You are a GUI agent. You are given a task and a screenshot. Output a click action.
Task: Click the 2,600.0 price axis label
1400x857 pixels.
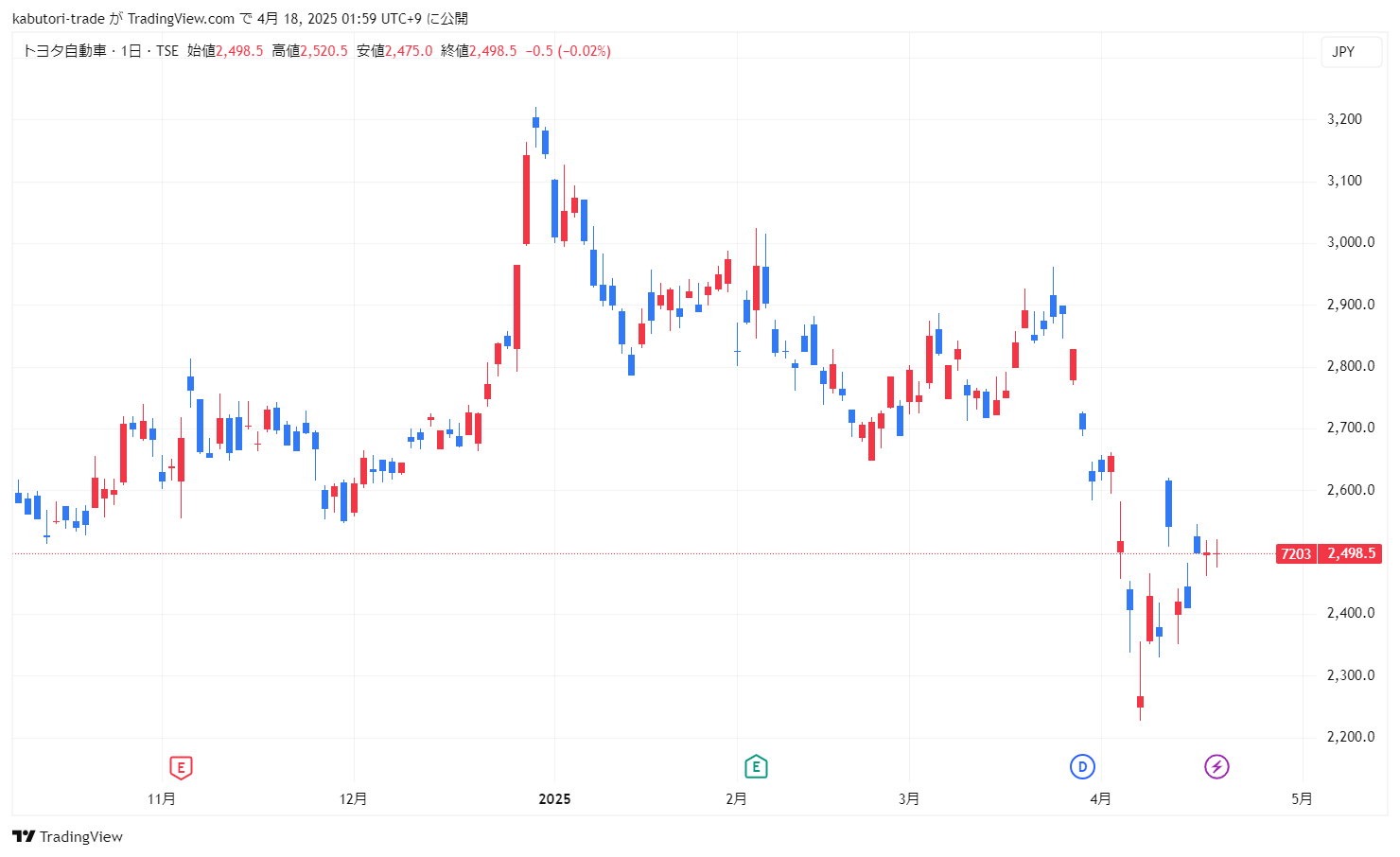pos(1351,490)
